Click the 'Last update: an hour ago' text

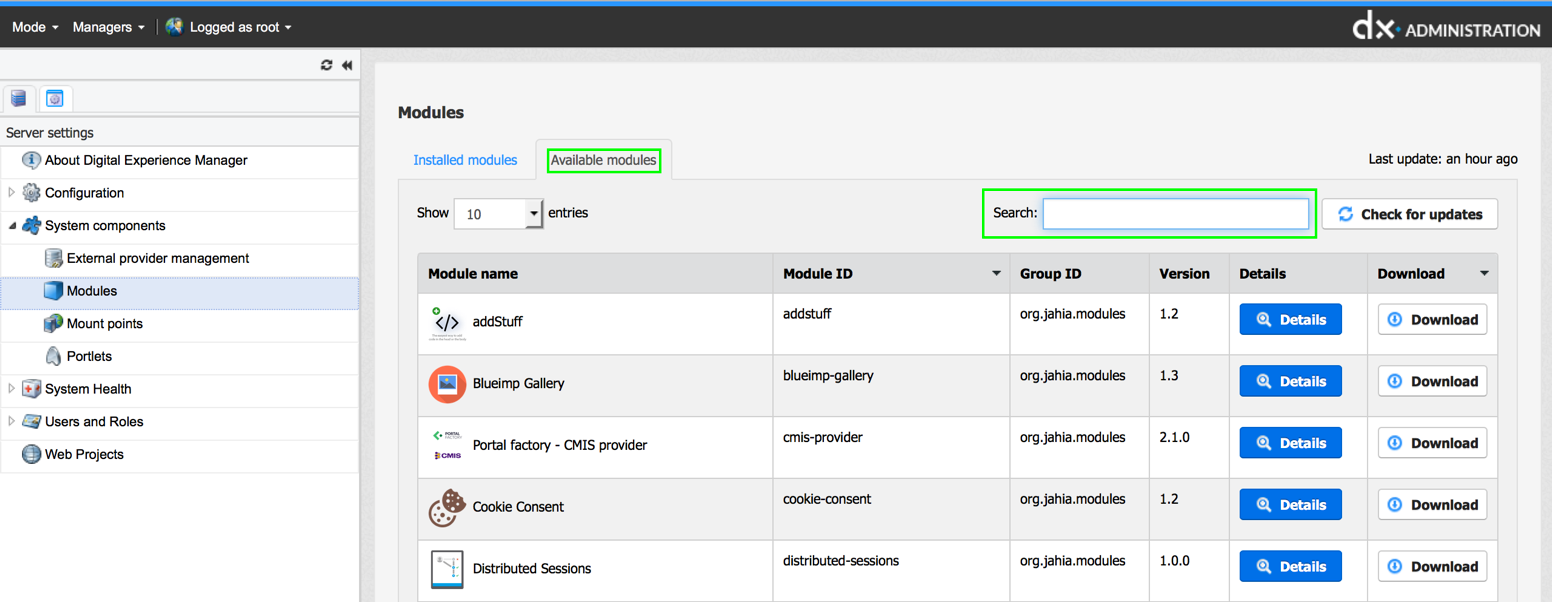pos(1443,159)
